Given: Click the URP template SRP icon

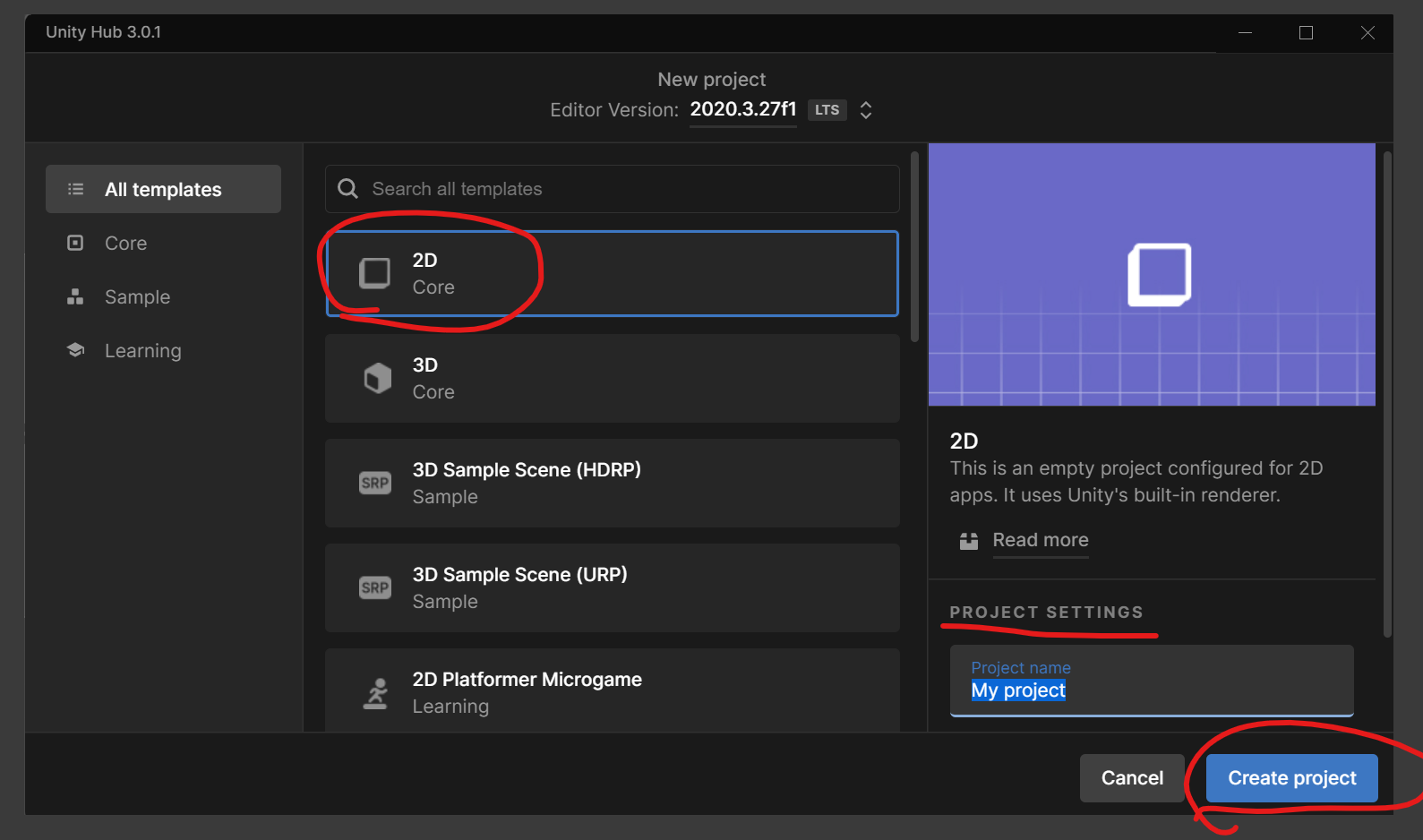Looking at the screenshot, I should (375, 587).
